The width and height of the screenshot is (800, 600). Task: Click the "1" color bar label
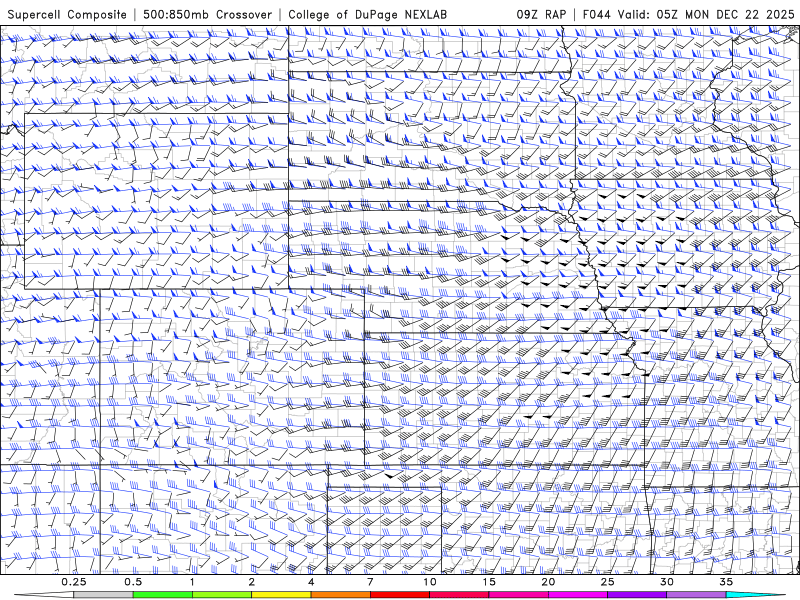click(x=192, y=582)
